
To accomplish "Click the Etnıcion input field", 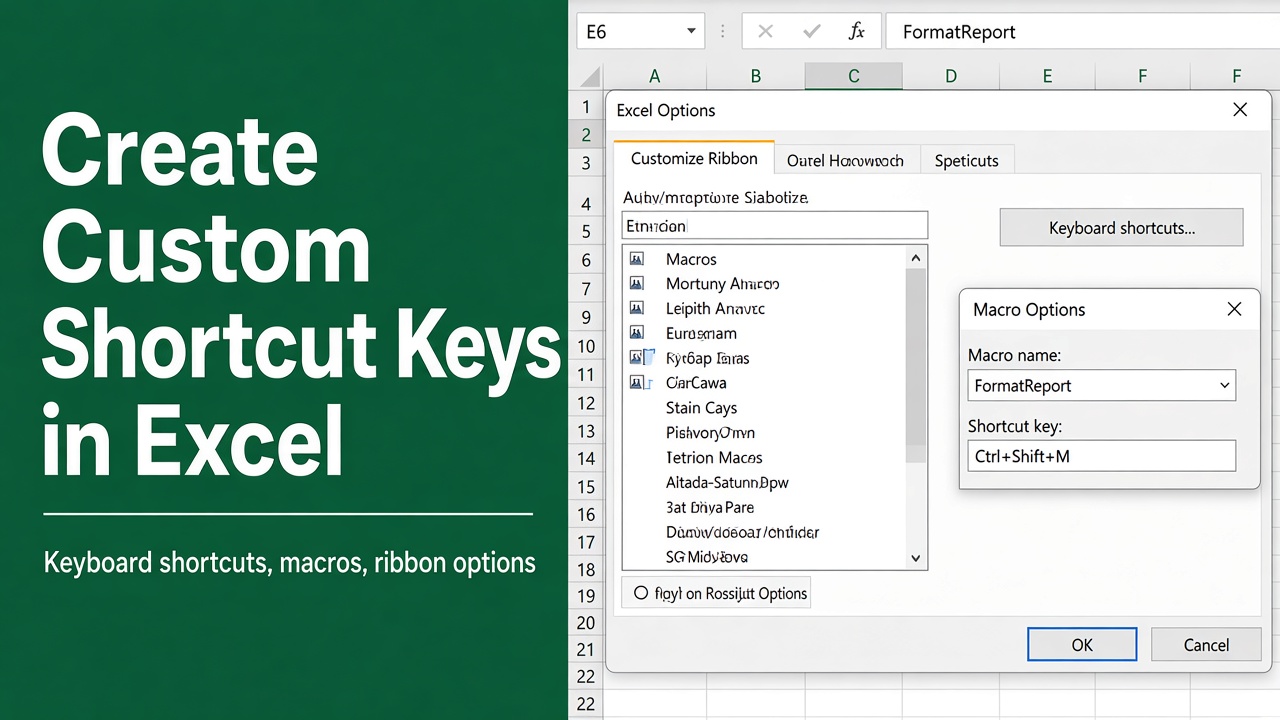I will [x=775, y=225].
